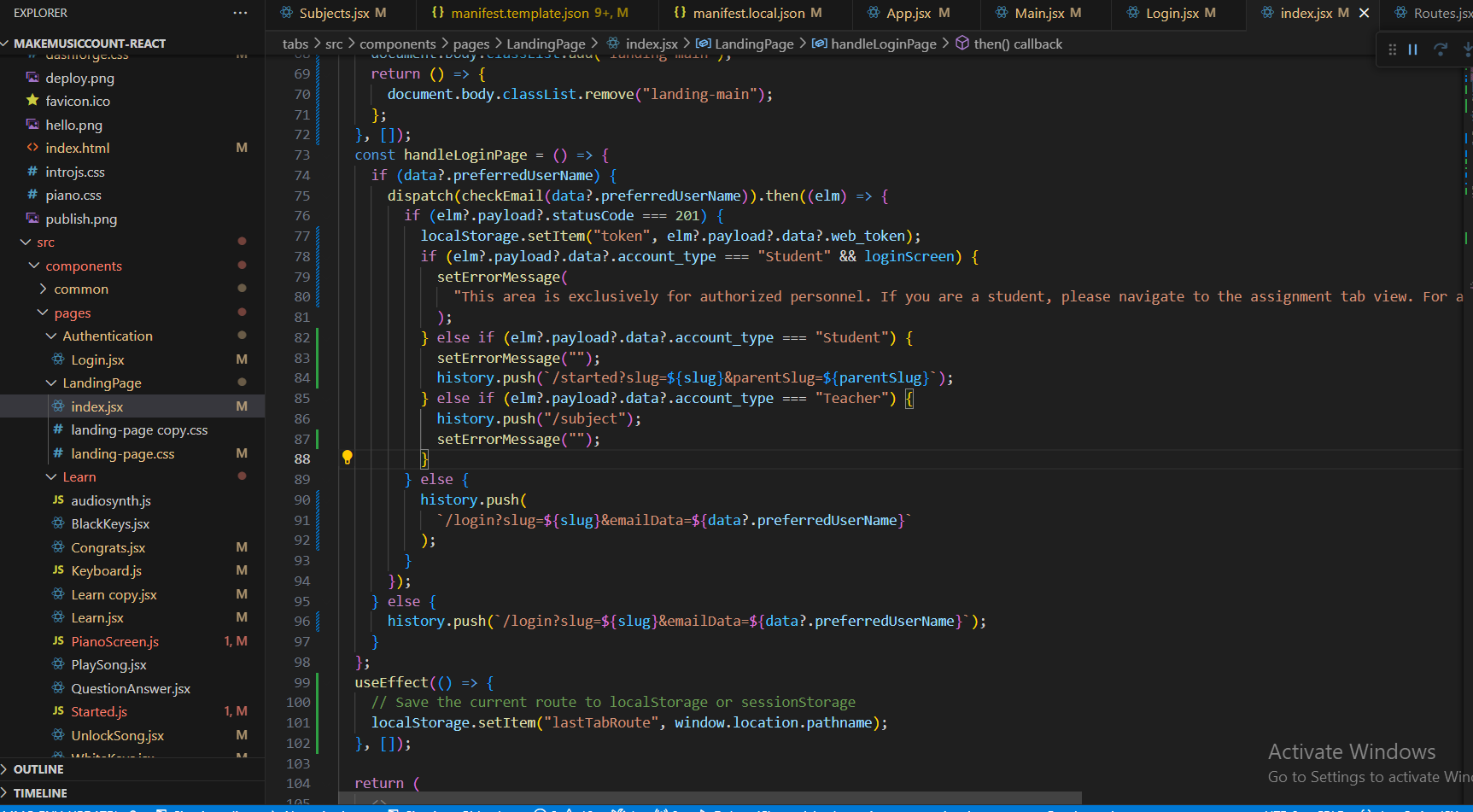The image size is (1473, 812).
Task: Click the hash icon beside introjs.css
Action: 32,172
